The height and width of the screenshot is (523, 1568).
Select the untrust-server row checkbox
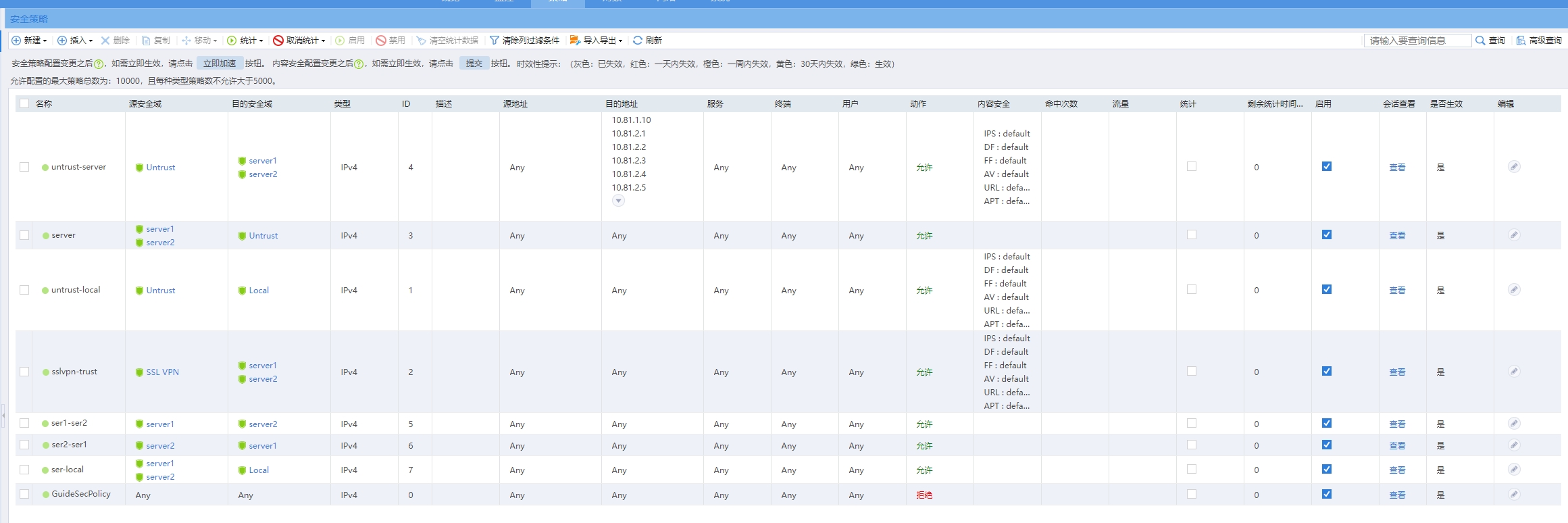pyautogui.click(x=24, y=167)
